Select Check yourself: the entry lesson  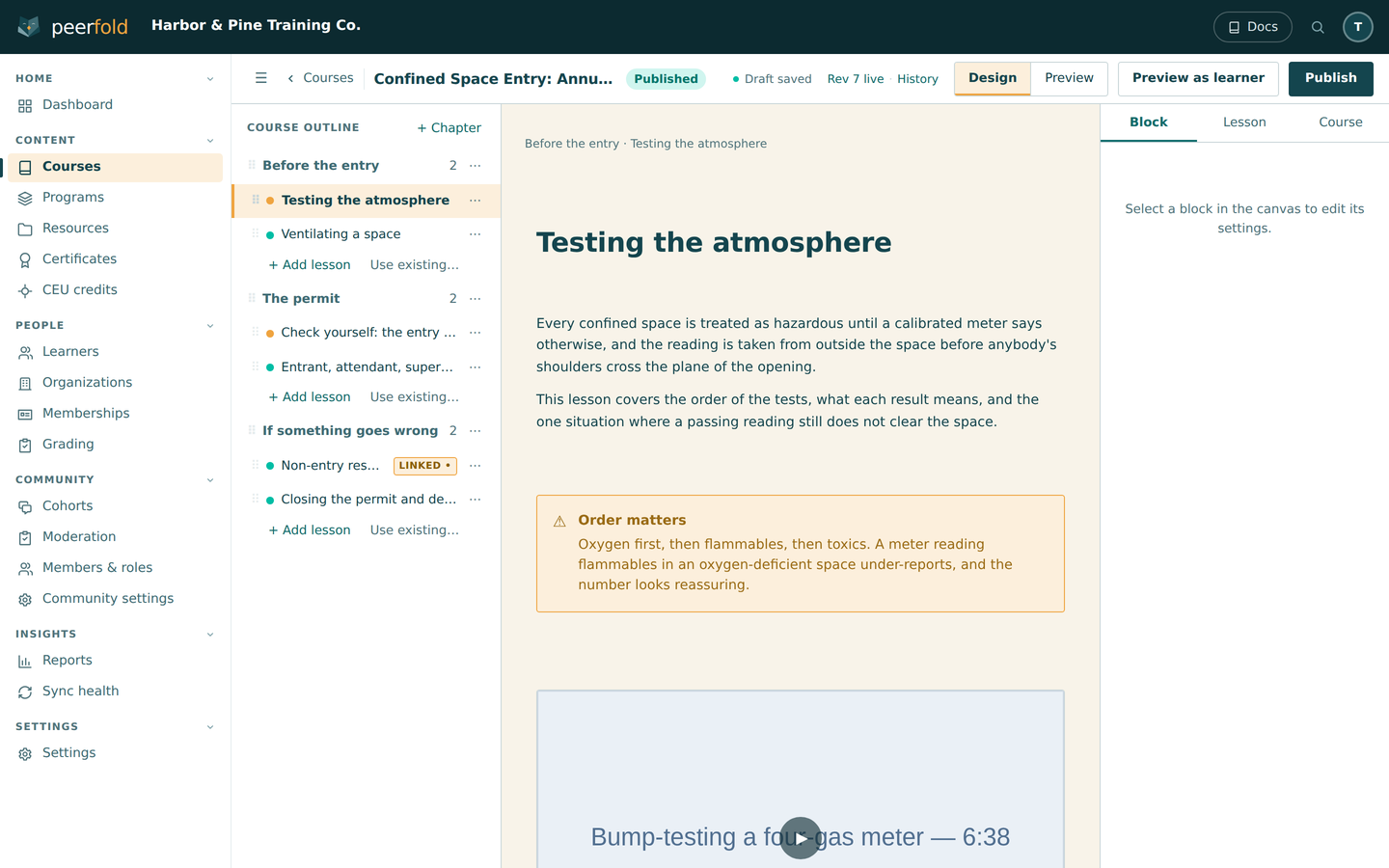click(367, 333)
